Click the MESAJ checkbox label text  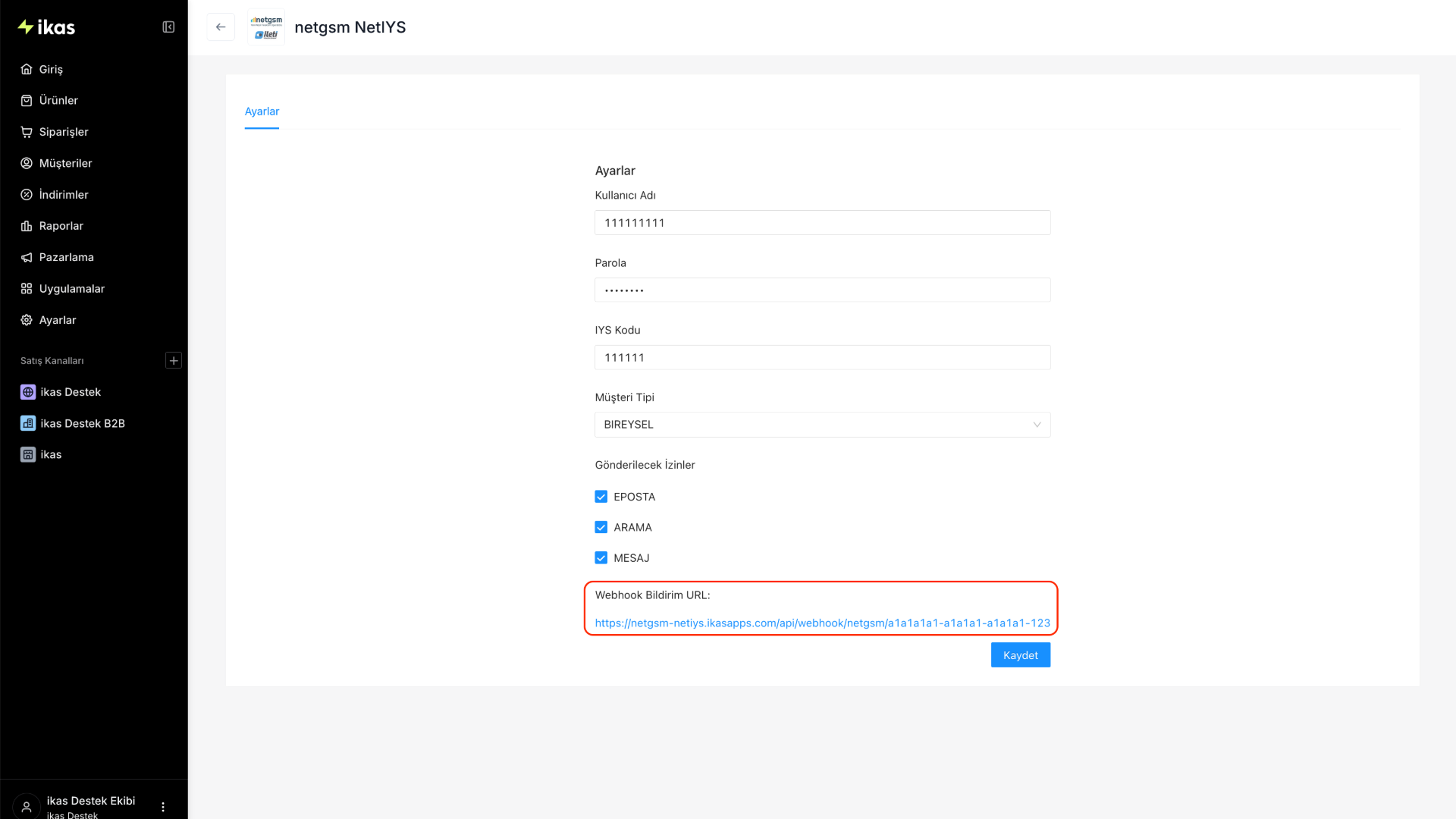tap(632, 558)
